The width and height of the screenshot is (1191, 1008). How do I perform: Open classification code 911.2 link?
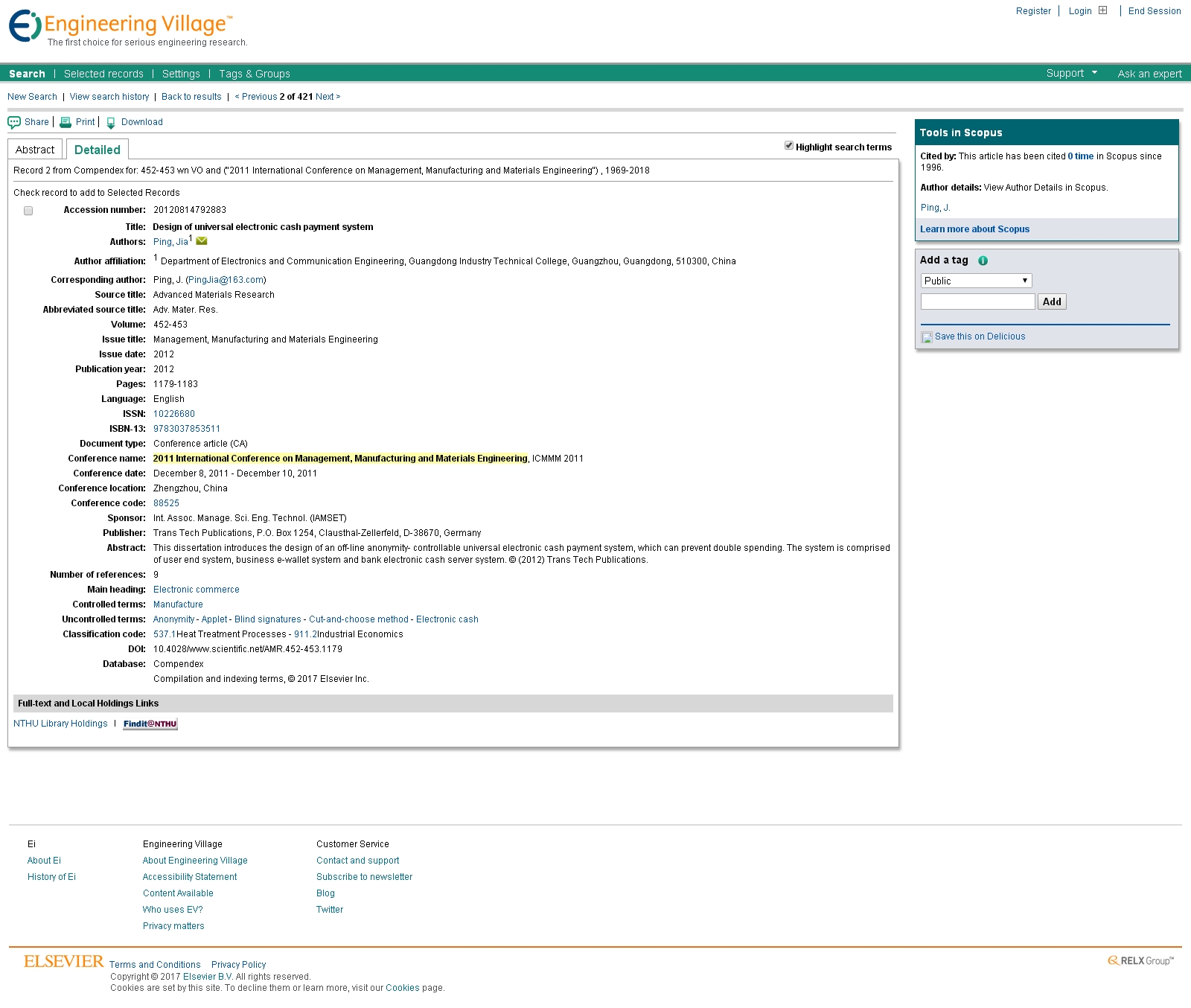(x=305, y=634)
